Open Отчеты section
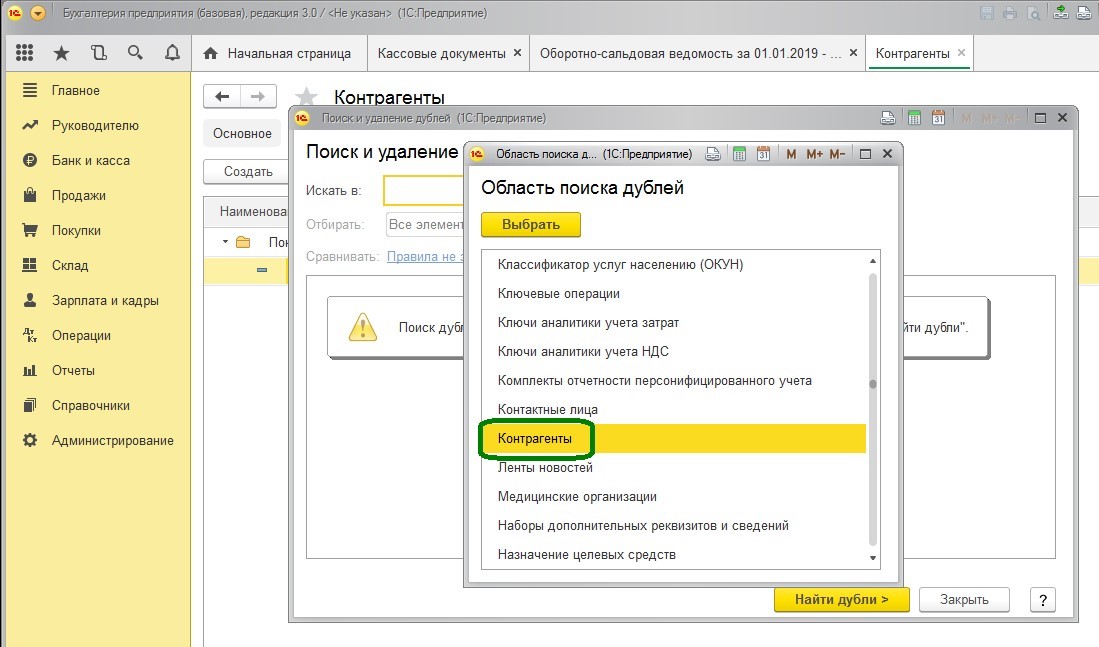The width and height of the screenshot is (1099, 647). (73, 371)
